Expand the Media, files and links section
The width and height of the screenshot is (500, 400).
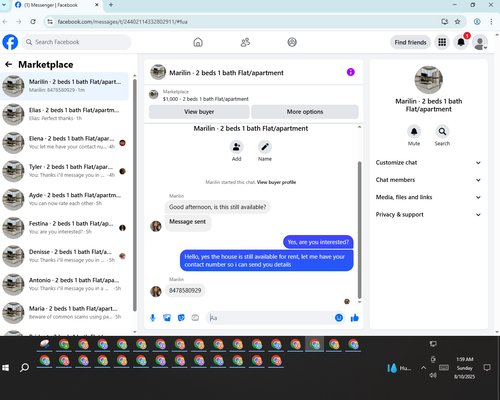tap(429, 197)
